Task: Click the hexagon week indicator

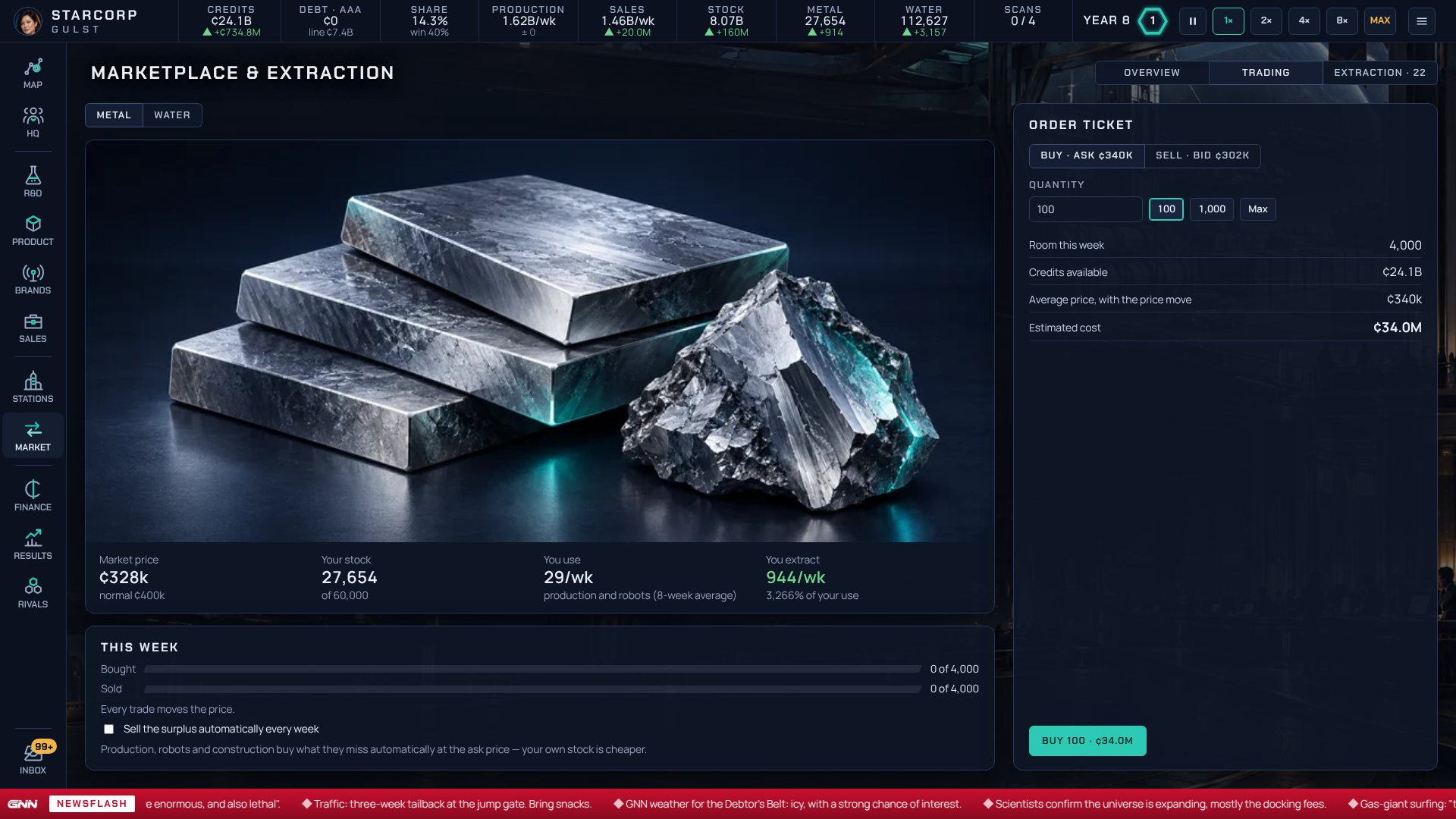Action: 1152,21
